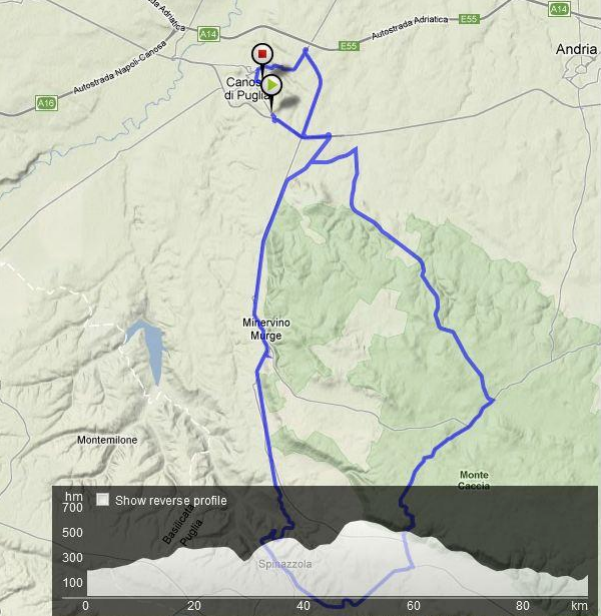Click the route's eastern corner near Monte Caccia road
The image size is (601, 616).
492,401
